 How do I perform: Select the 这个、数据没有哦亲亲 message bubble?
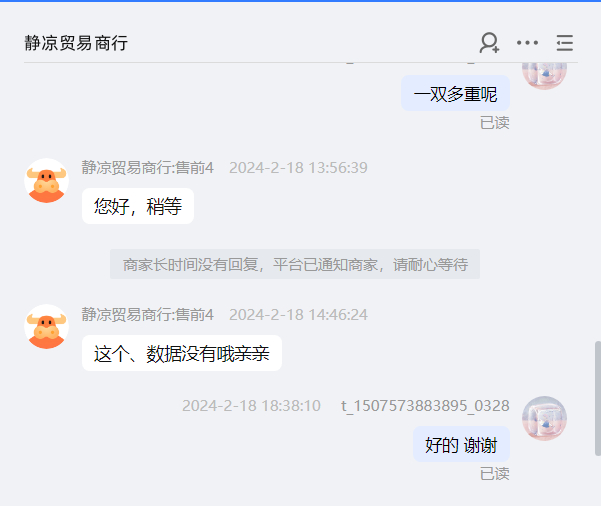point(182,353)
